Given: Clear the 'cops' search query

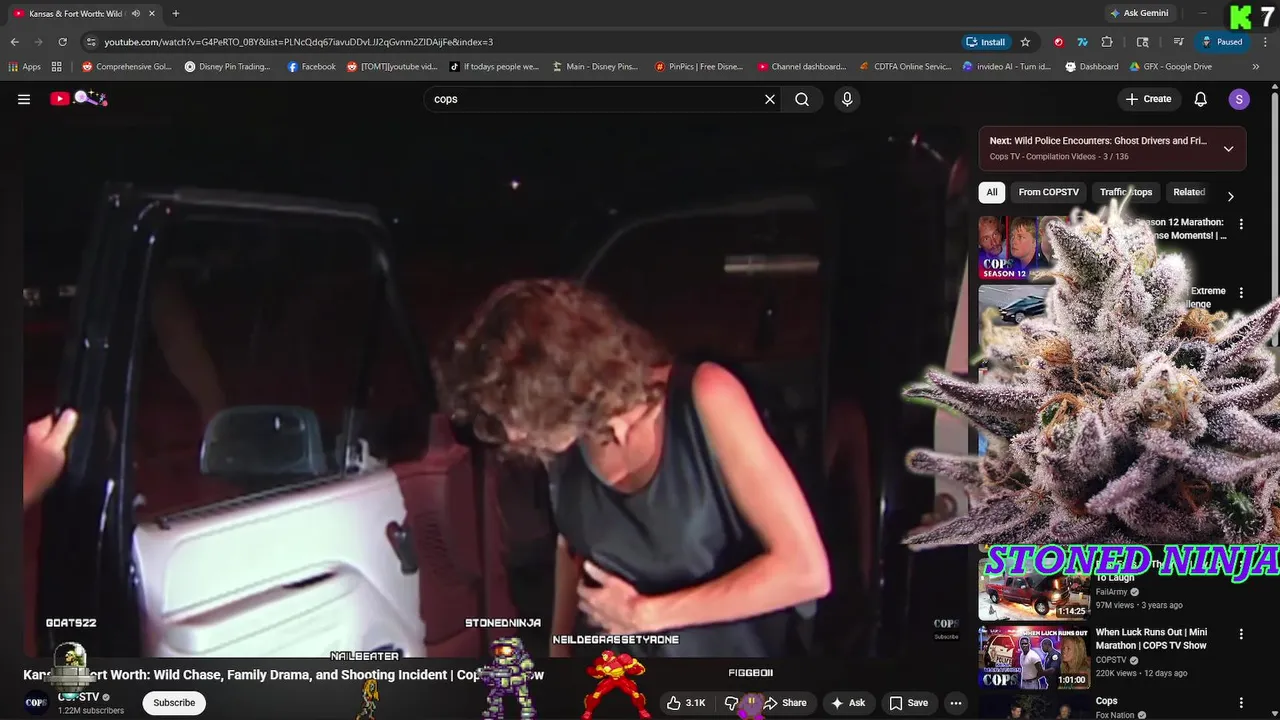Looking at the screenshot, I should click(770, 99).
